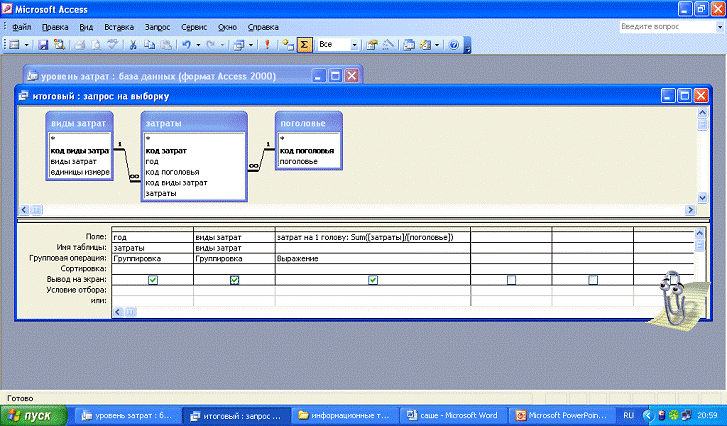The image size is (727, 426).
Task: Click the Undo toolbar icon
Action: (x=188, y=45)
